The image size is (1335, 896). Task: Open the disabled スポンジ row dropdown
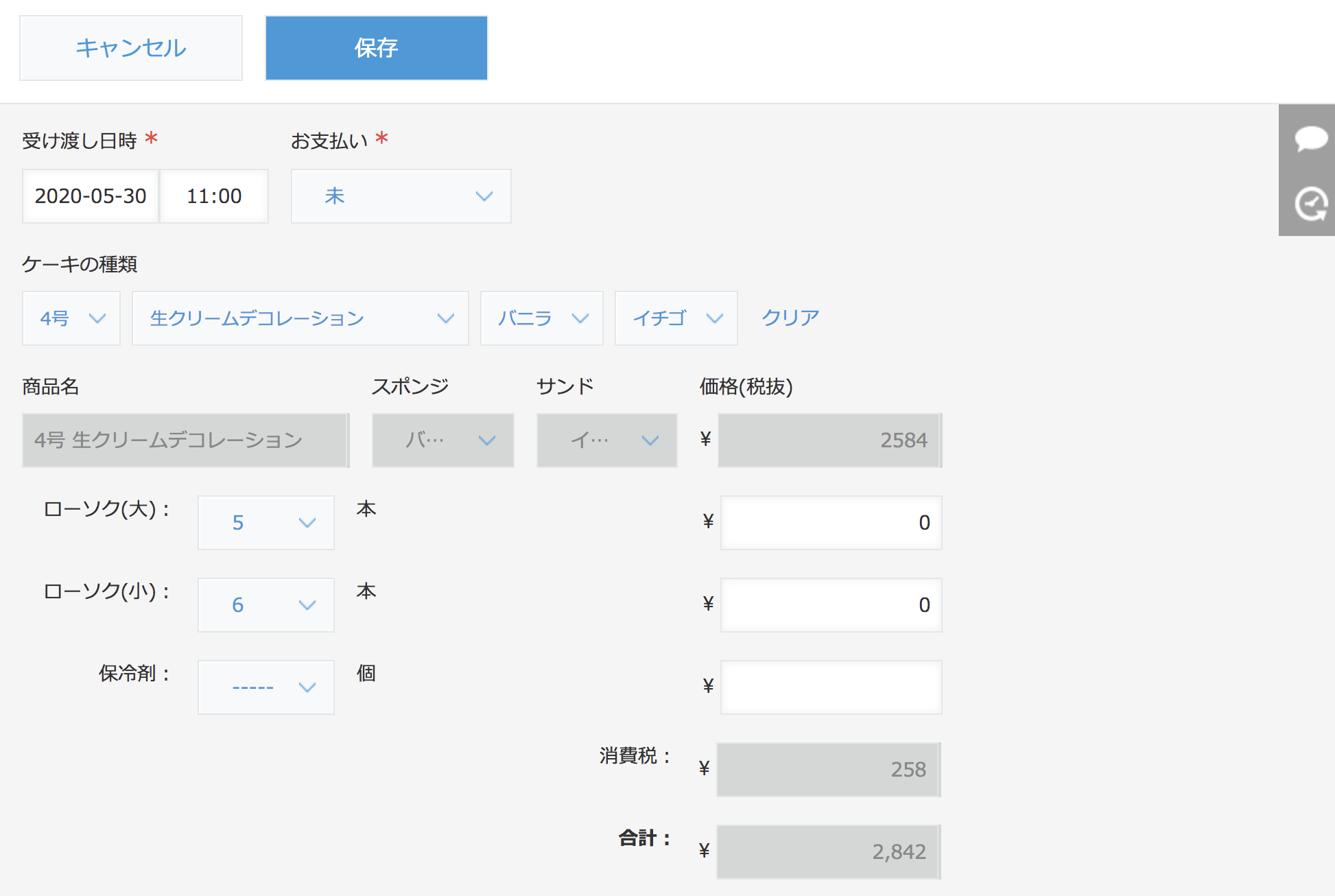(x=442, y=440)
